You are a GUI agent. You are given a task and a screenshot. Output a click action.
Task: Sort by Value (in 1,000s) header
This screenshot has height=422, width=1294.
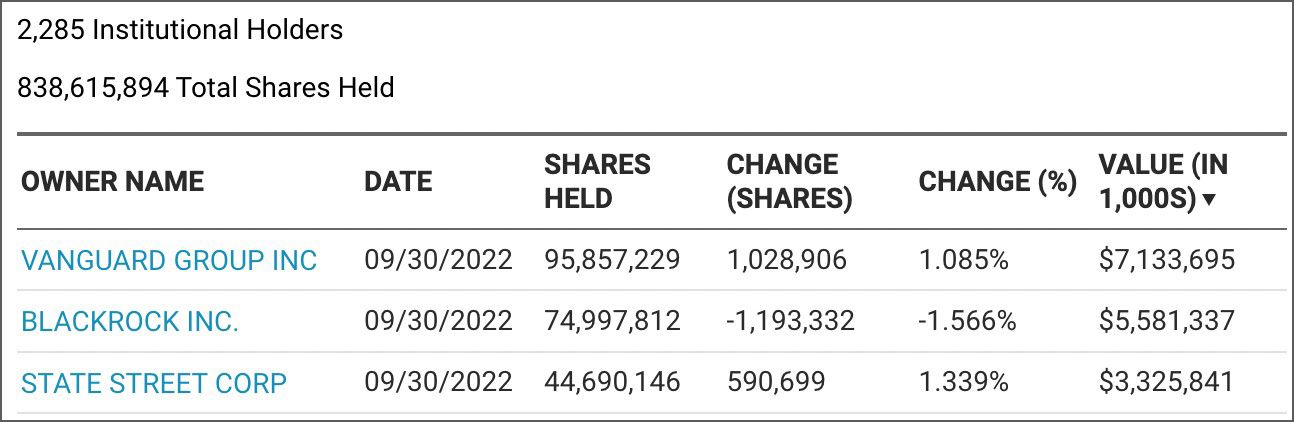[x=1162, y=181]
